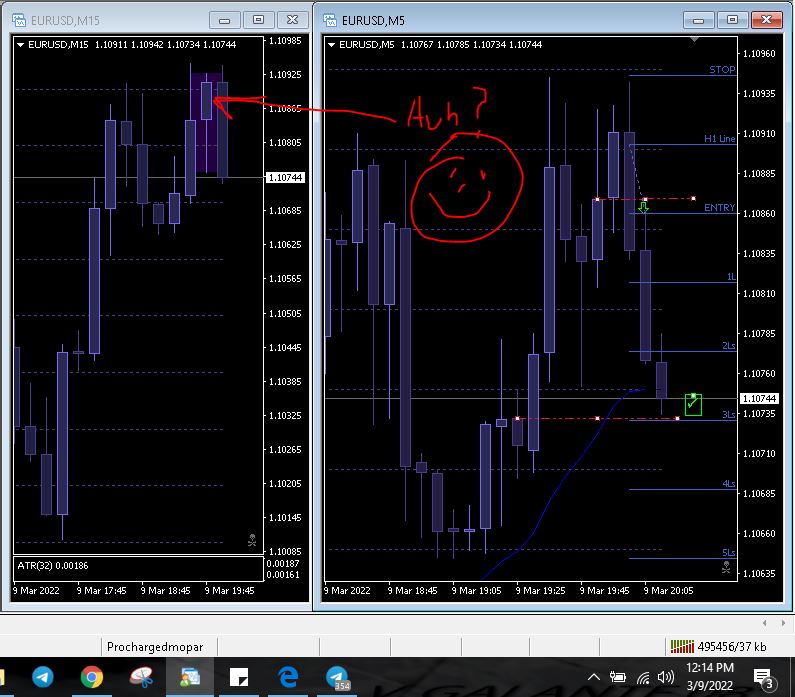Close the EURUSD,M15 chart window

293,20
